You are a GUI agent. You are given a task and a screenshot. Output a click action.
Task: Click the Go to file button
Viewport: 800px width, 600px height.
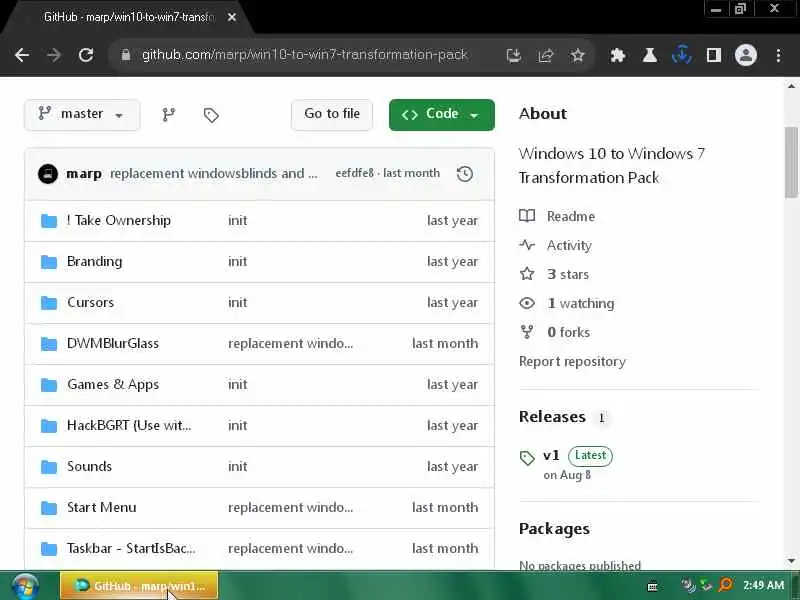(x=332, y=114)
